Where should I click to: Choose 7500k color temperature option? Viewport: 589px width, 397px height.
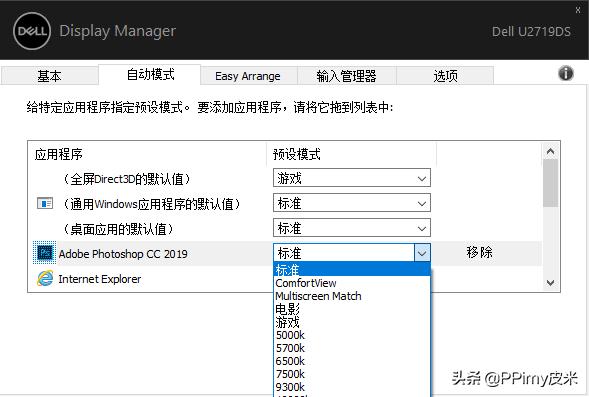pos(352,374)
